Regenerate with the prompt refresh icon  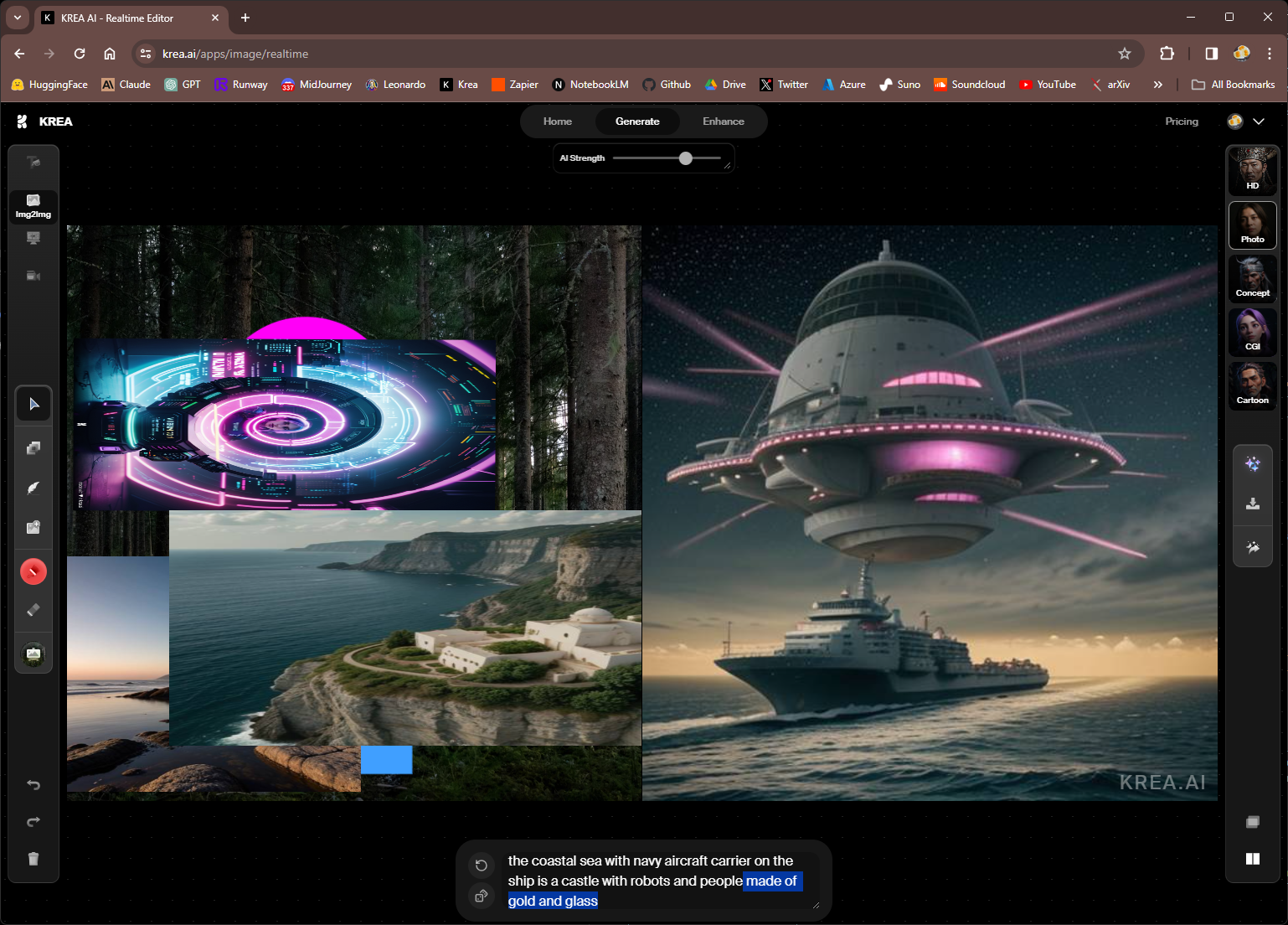pos(482,866)
